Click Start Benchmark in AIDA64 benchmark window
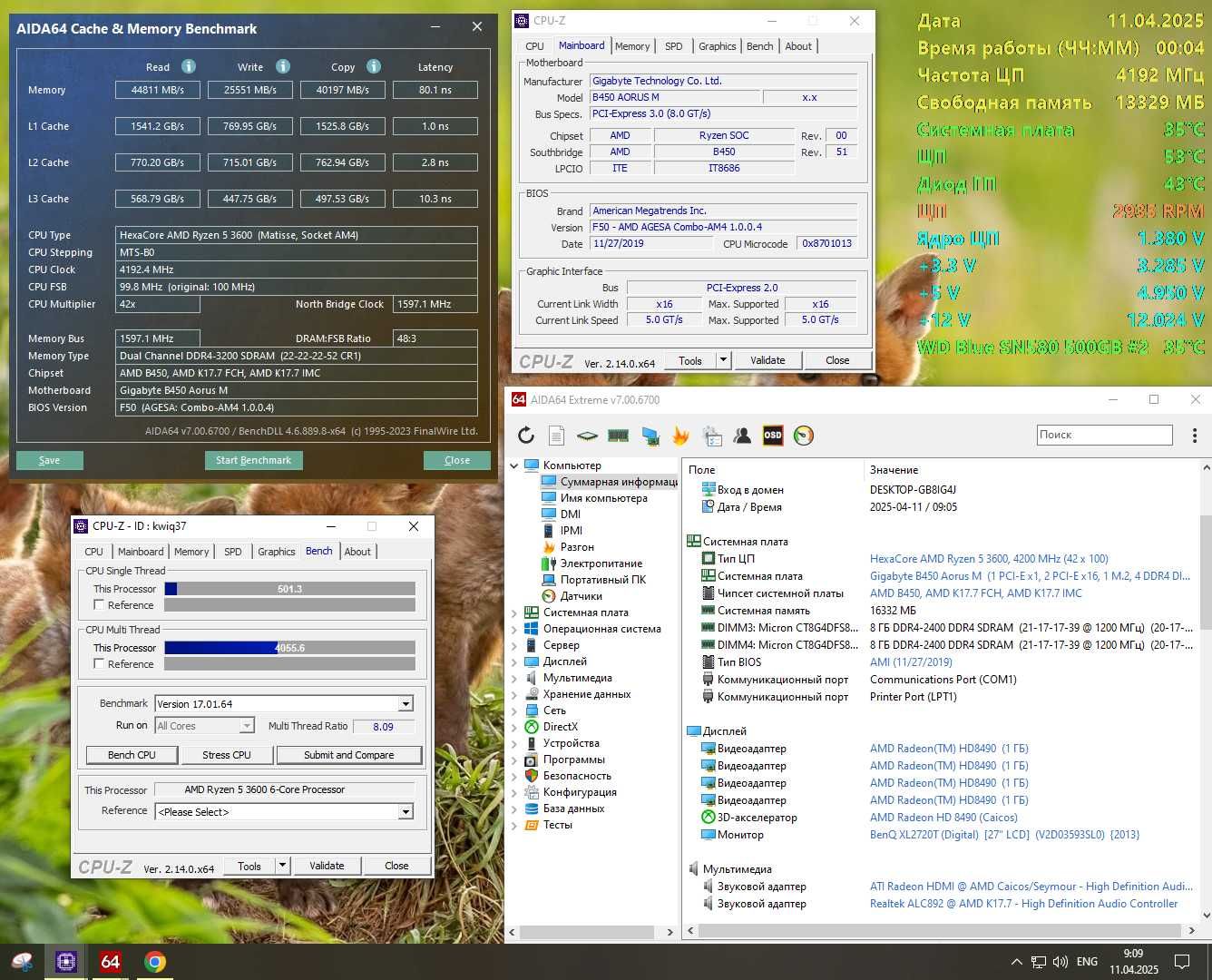 click(x=253, y=460)
